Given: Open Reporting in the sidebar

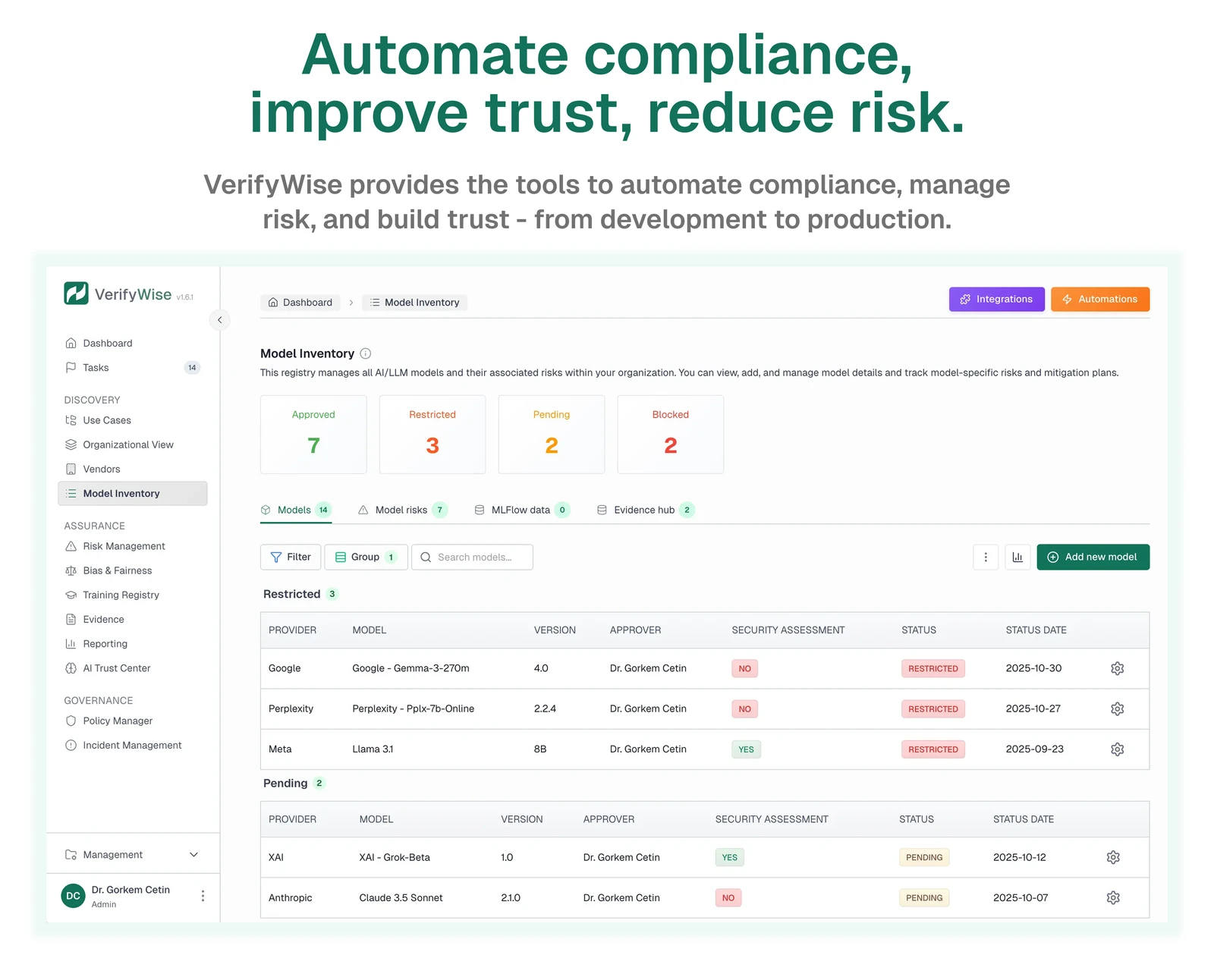Looking at the screenshot, I should tap(133, 644).
